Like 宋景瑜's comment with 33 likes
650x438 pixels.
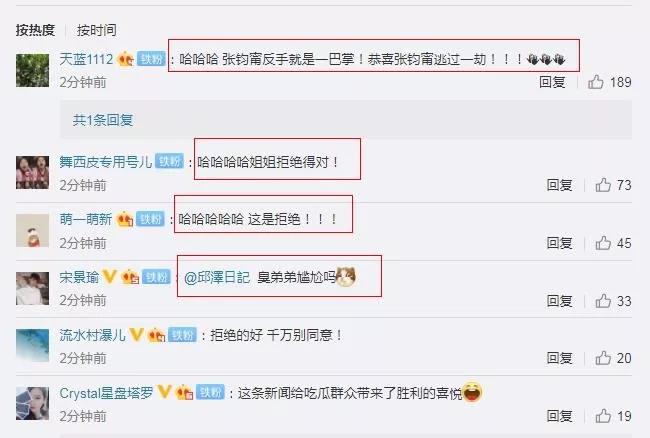pos(603,301)
